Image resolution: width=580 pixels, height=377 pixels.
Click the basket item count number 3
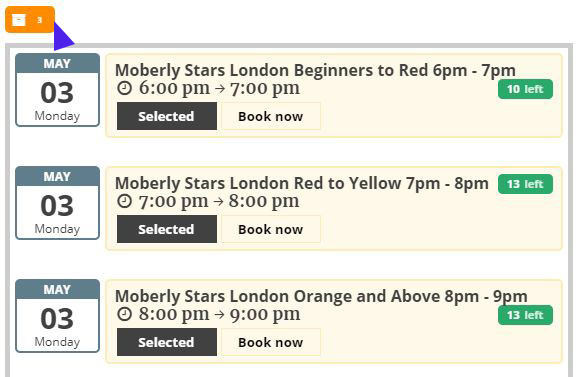click(40, 20)
